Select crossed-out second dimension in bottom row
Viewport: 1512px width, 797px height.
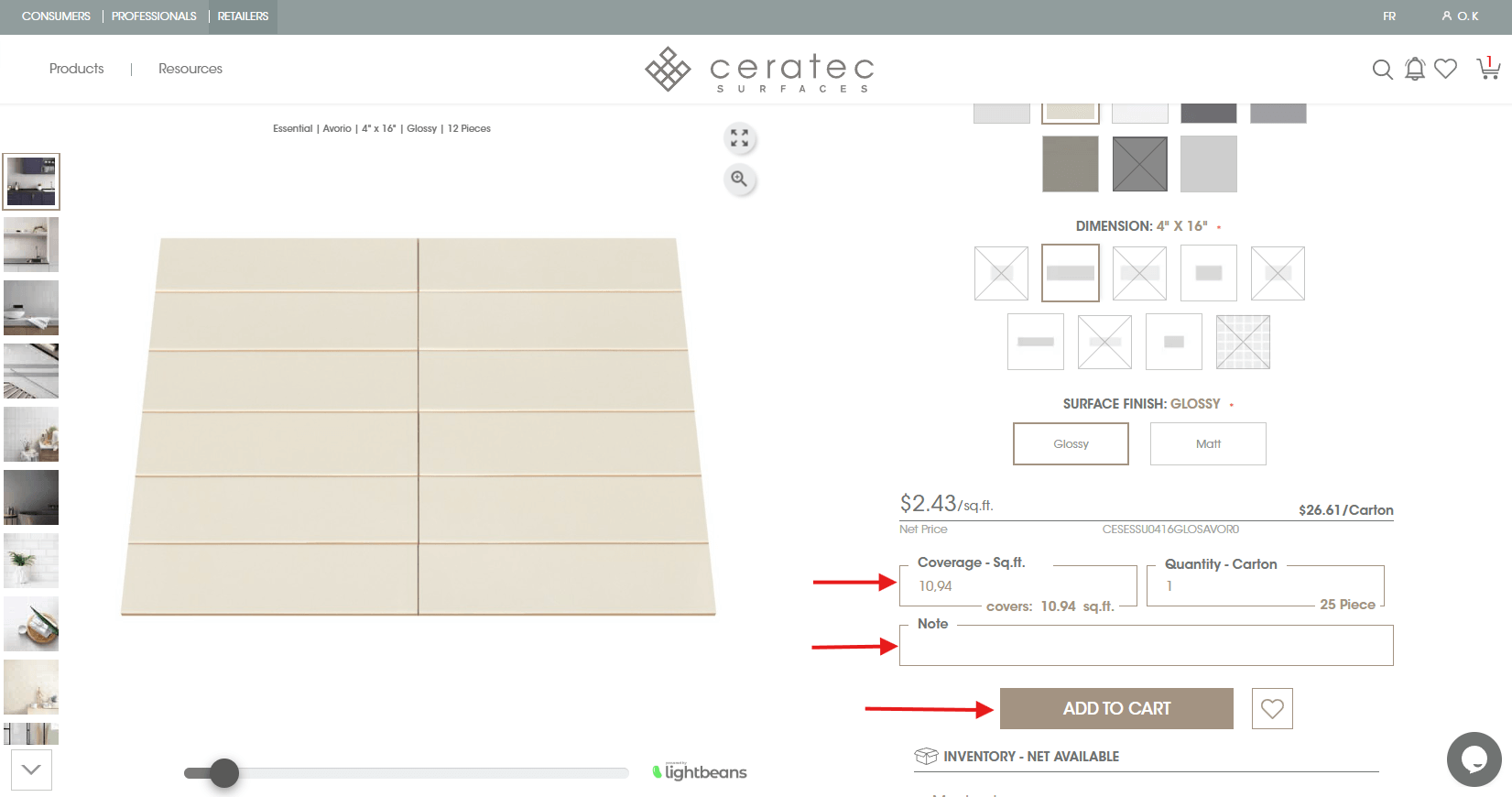click(1105, 342)
